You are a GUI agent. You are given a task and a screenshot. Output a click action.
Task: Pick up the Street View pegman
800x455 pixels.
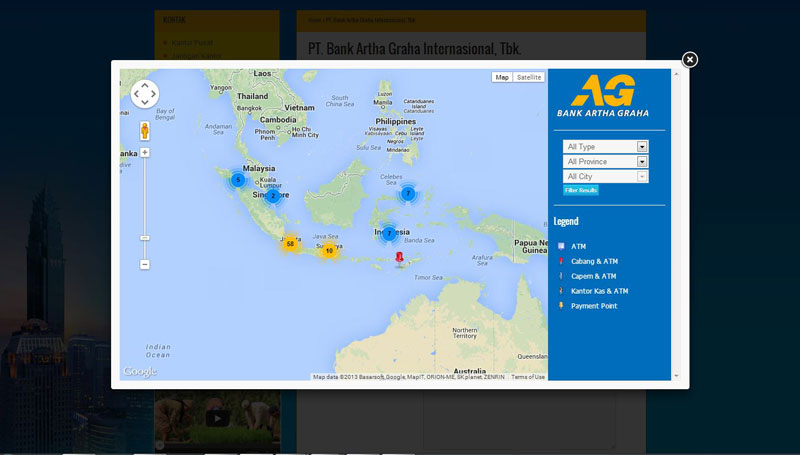pos(145,131)
